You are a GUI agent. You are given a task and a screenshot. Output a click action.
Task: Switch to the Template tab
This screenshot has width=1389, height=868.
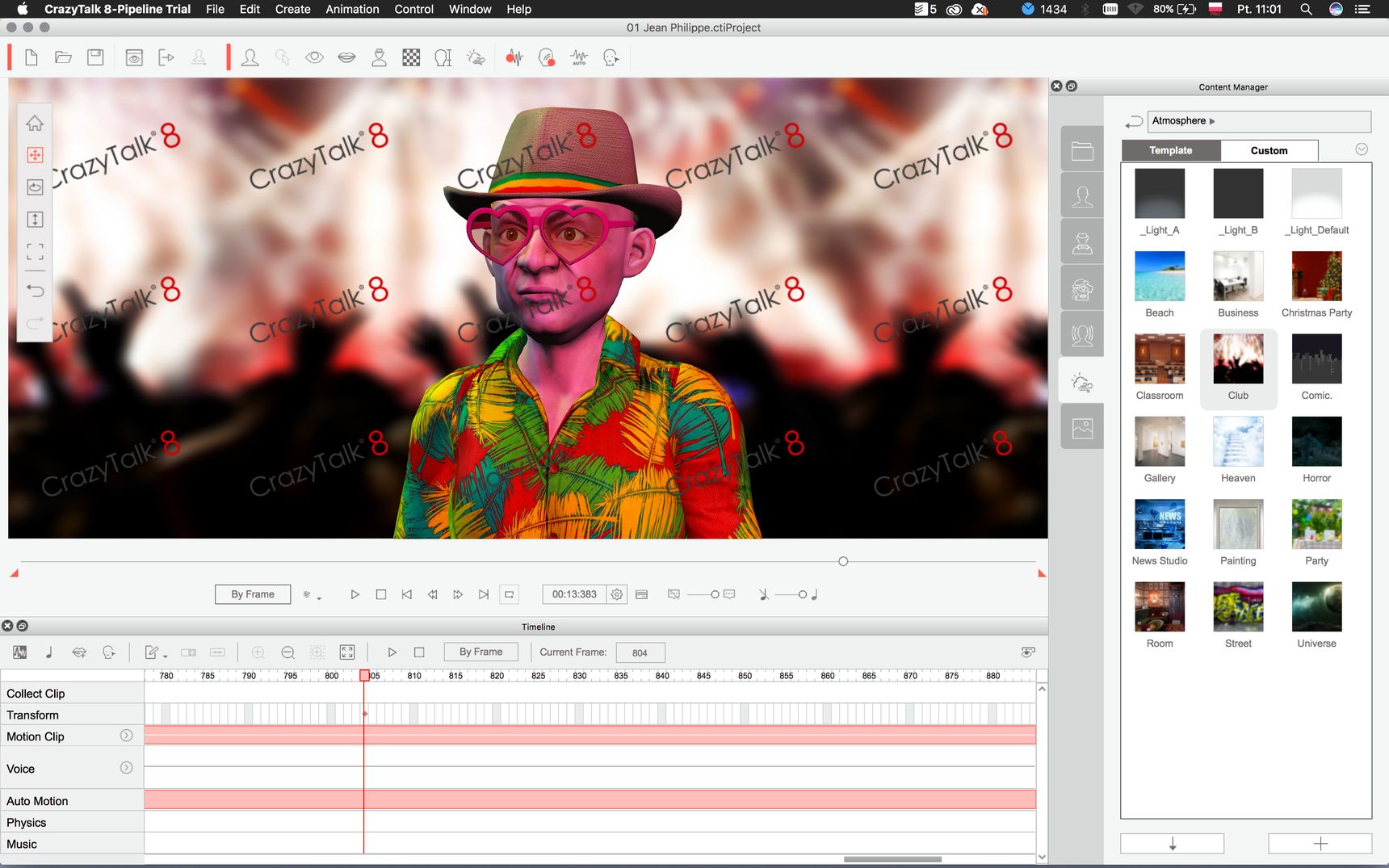click(x=1171, y=150)
